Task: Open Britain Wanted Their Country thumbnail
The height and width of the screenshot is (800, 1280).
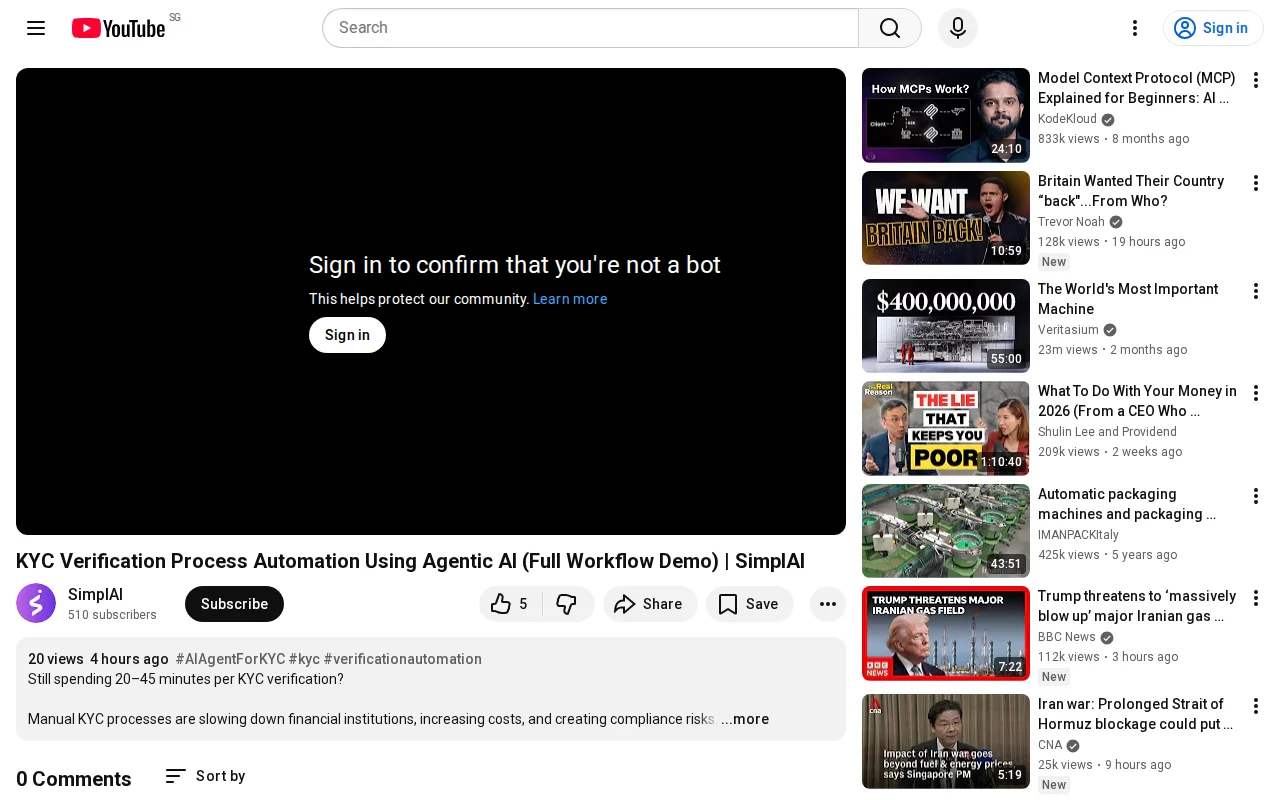Action: (x=946, y=218)
